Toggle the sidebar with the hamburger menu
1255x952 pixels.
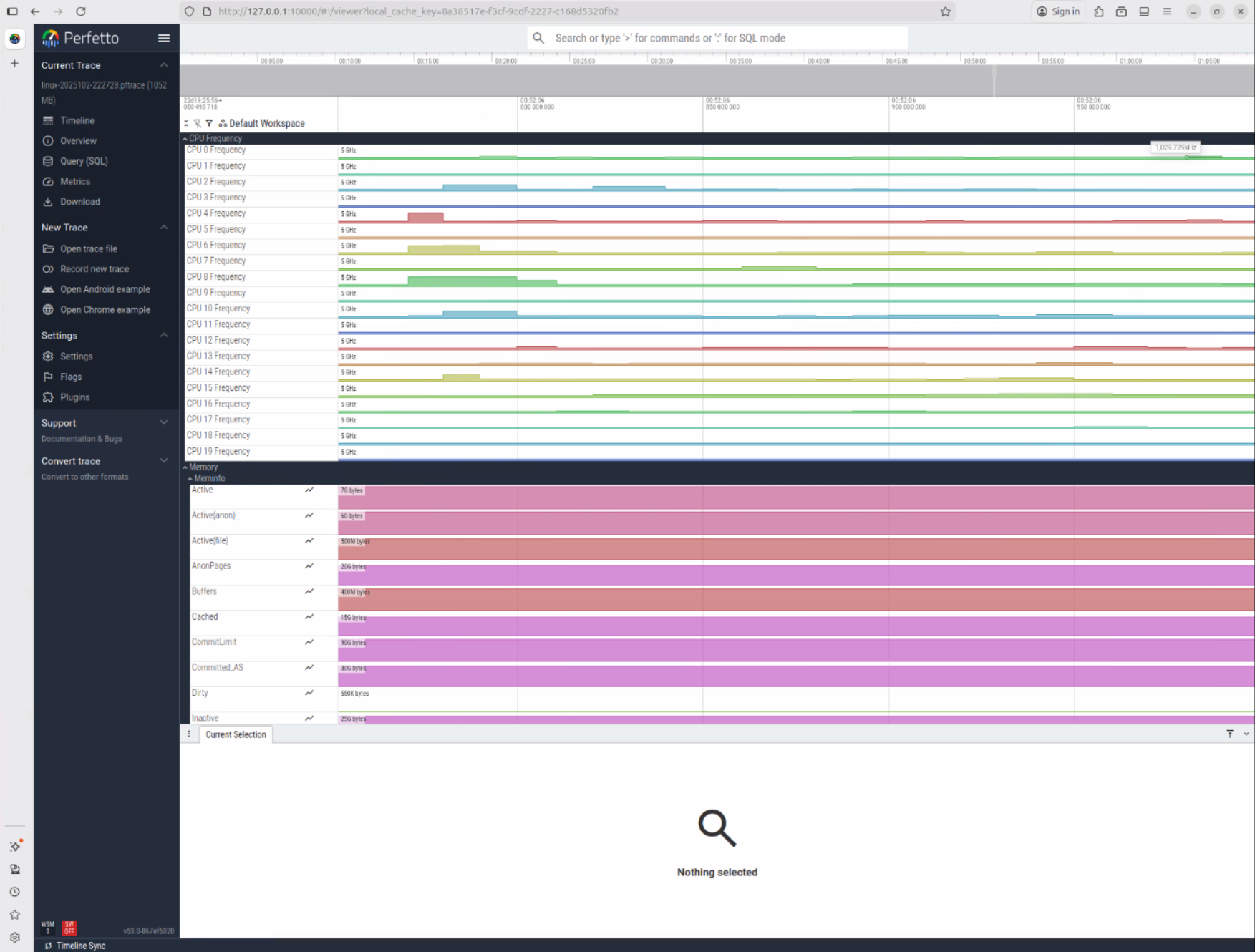(164, 38)
